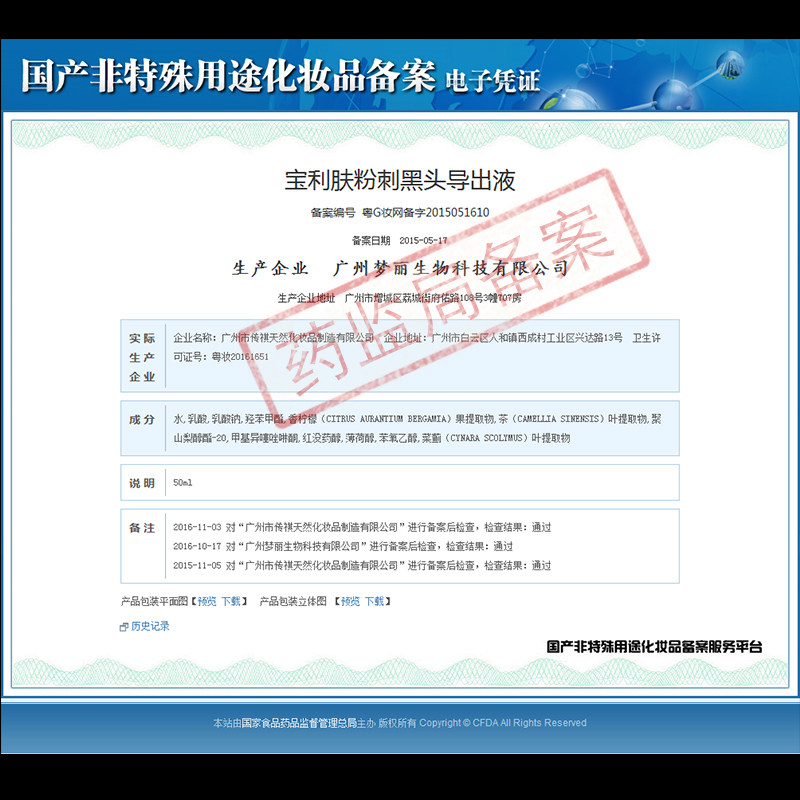800x800 pixels.
Task: Click the 国产非特殊用途化妆品备案 header banner title
Action: pos(228,76)
